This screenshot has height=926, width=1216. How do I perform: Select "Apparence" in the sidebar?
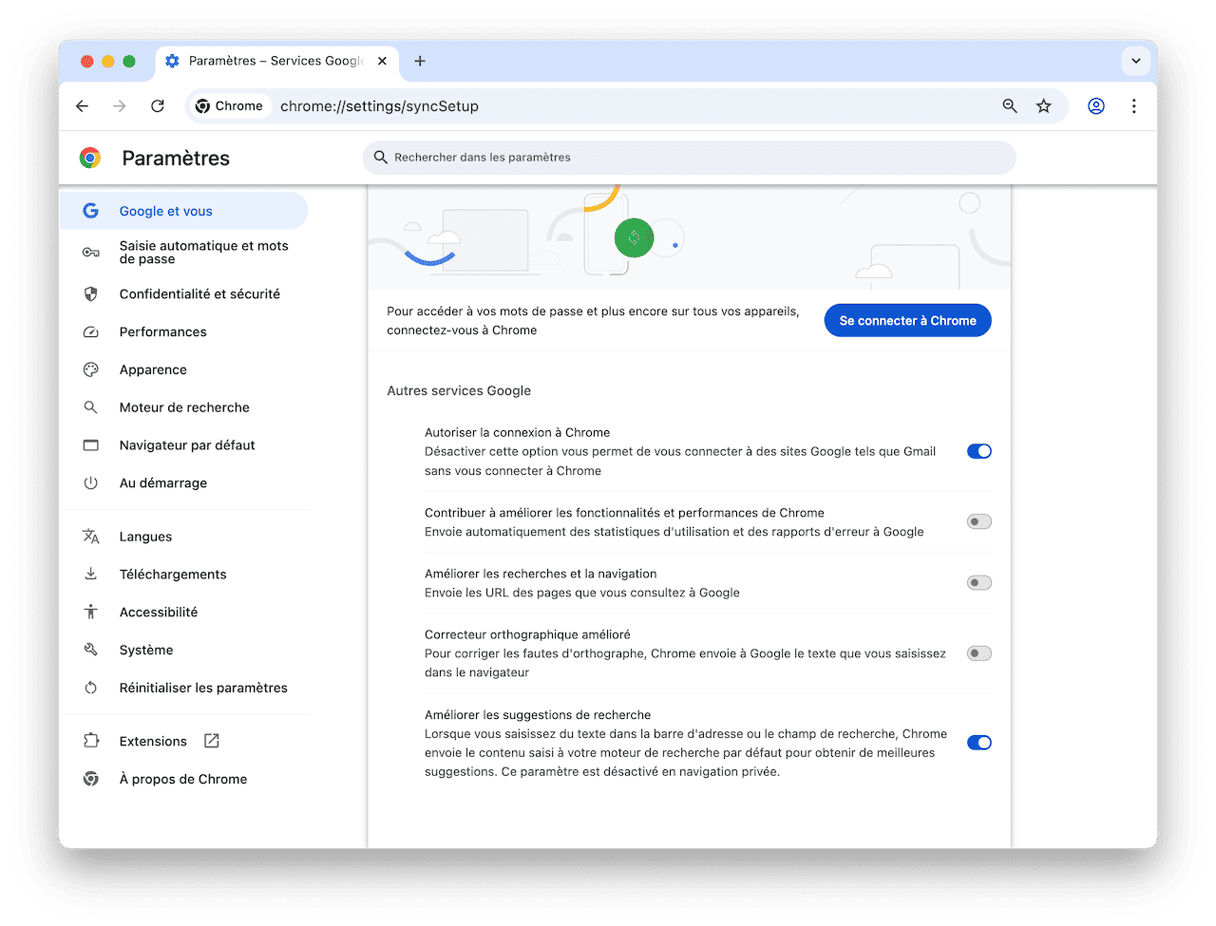pos(153,370)
